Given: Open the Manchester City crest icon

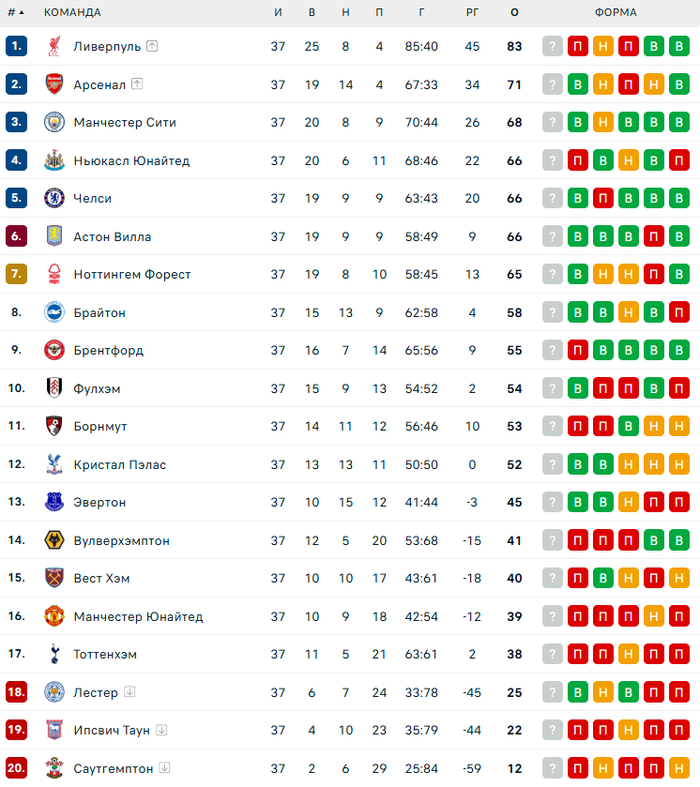Looking at the screenshot, I should (54, 122).
